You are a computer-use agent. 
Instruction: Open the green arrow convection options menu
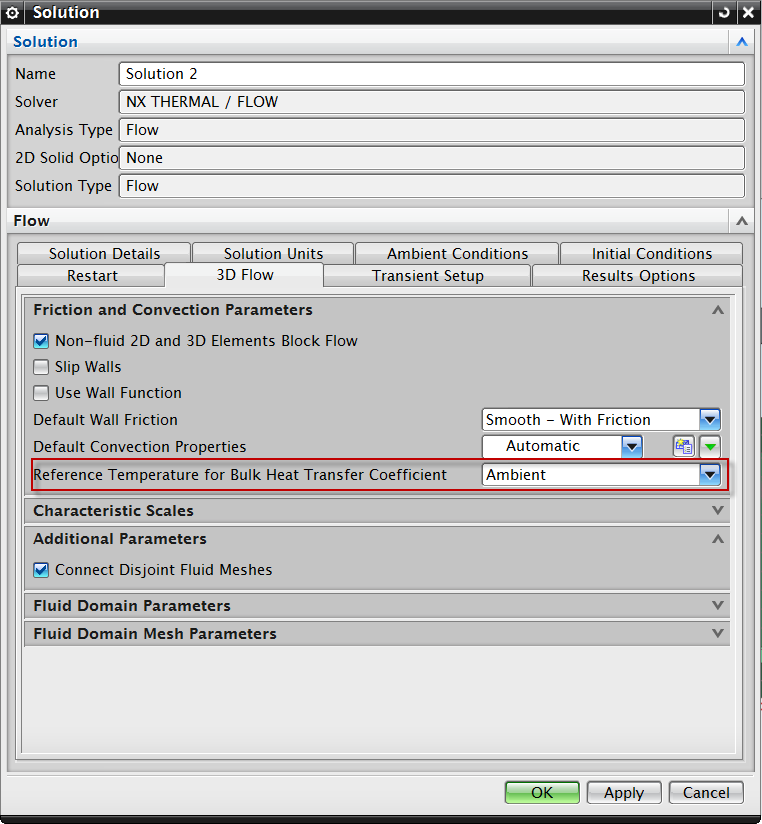tap(709, 447)
